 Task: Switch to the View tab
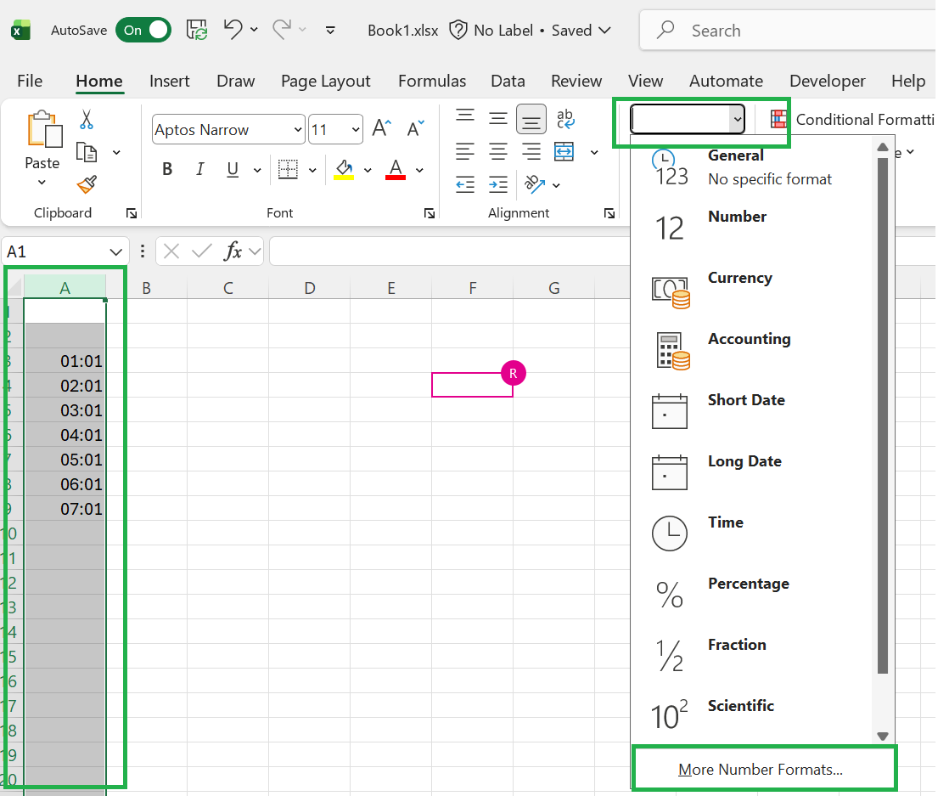point(645,81)
